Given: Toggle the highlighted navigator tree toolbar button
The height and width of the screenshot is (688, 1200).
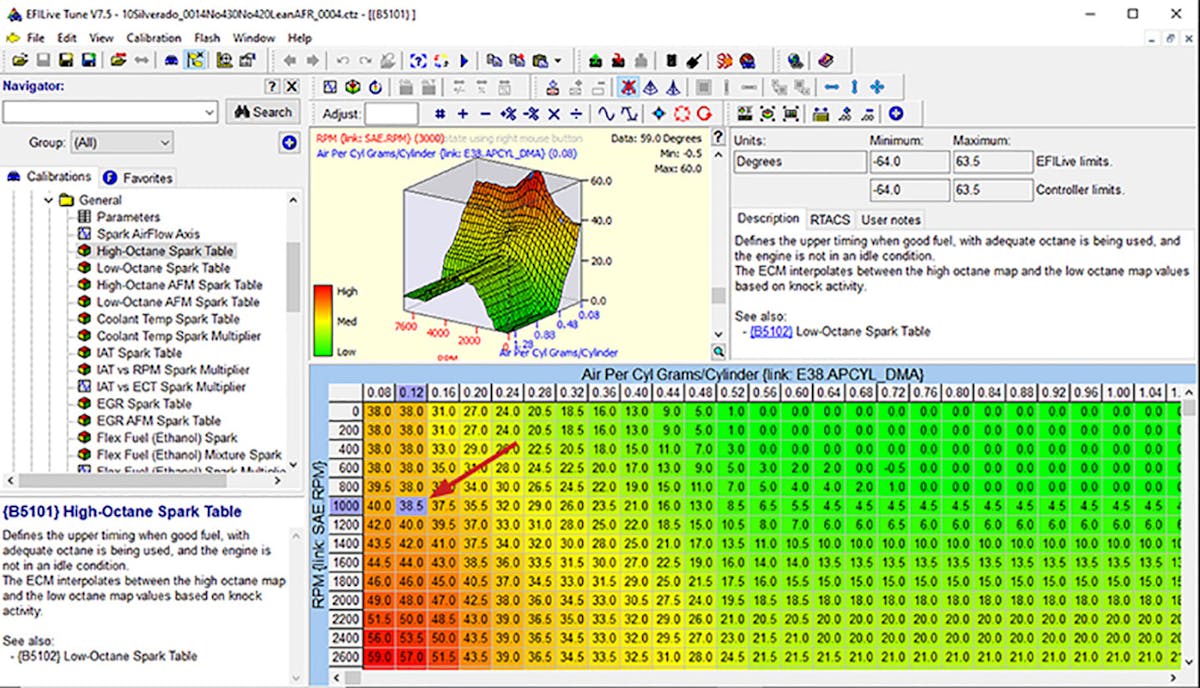Looking at the screenshot, I should coord(195,60).
